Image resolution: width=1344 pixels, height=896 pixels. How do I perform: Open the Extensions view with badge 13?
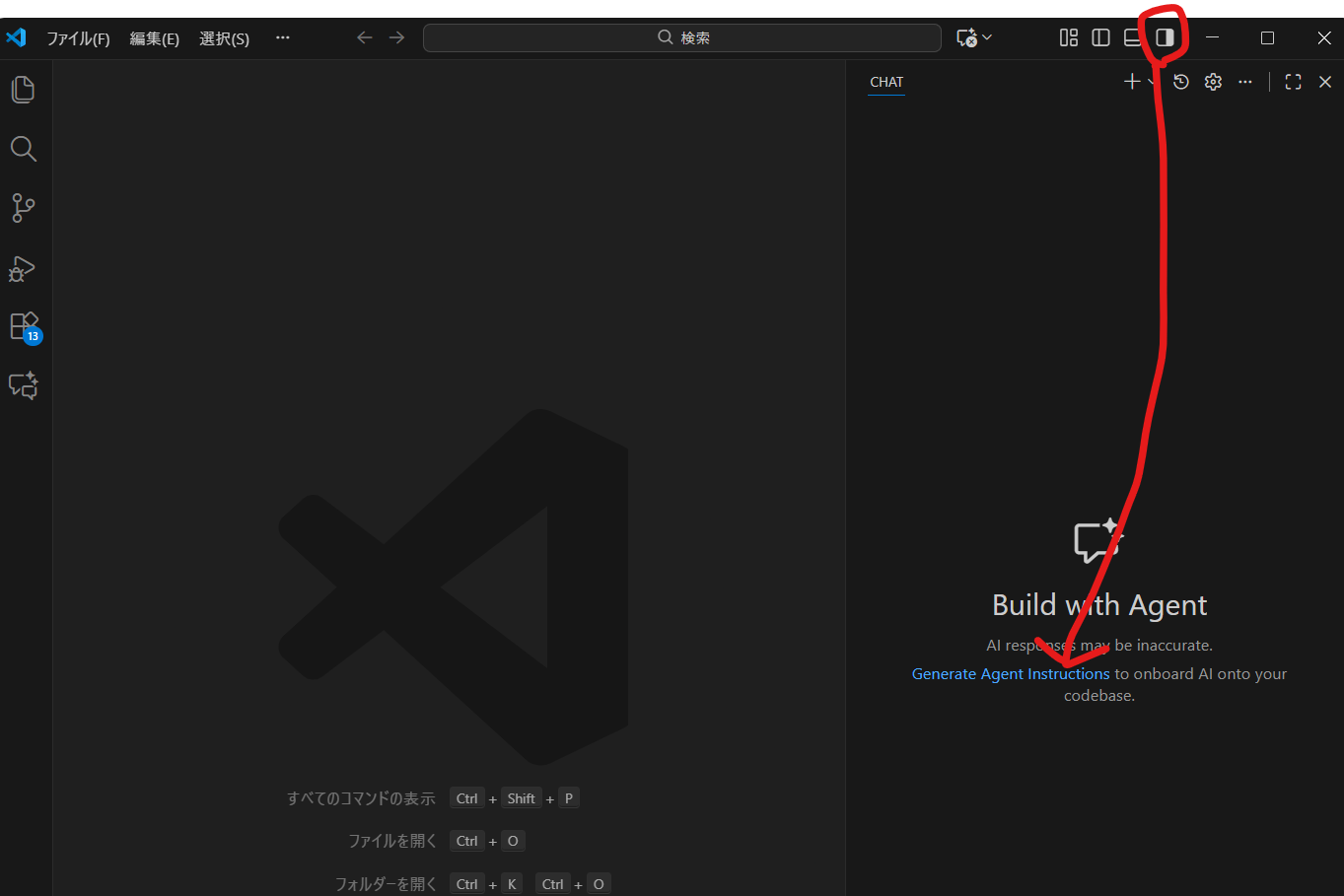pos(25,327)
